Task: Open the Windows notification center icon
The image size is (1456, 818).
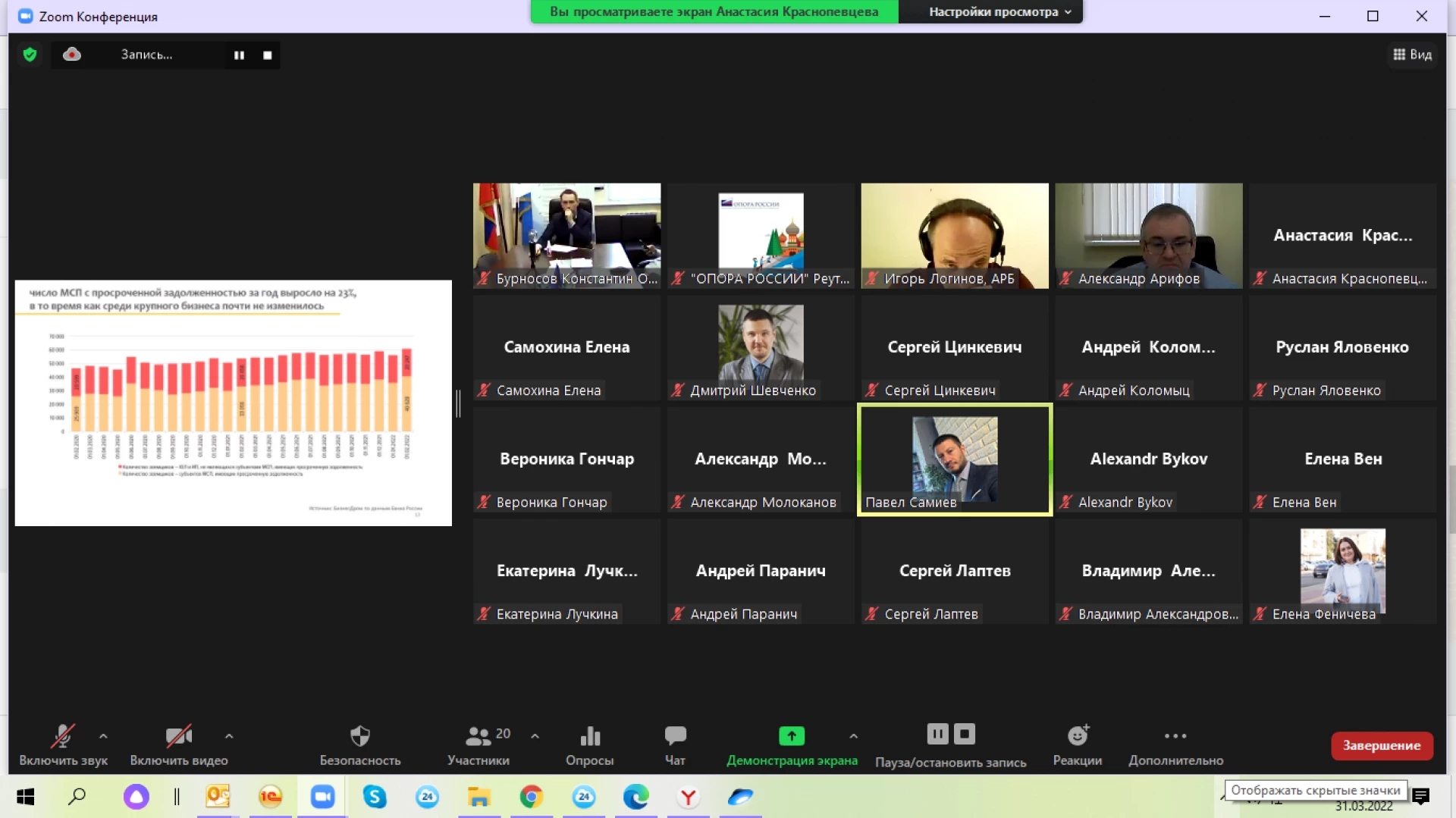Action: [1422, 796]
